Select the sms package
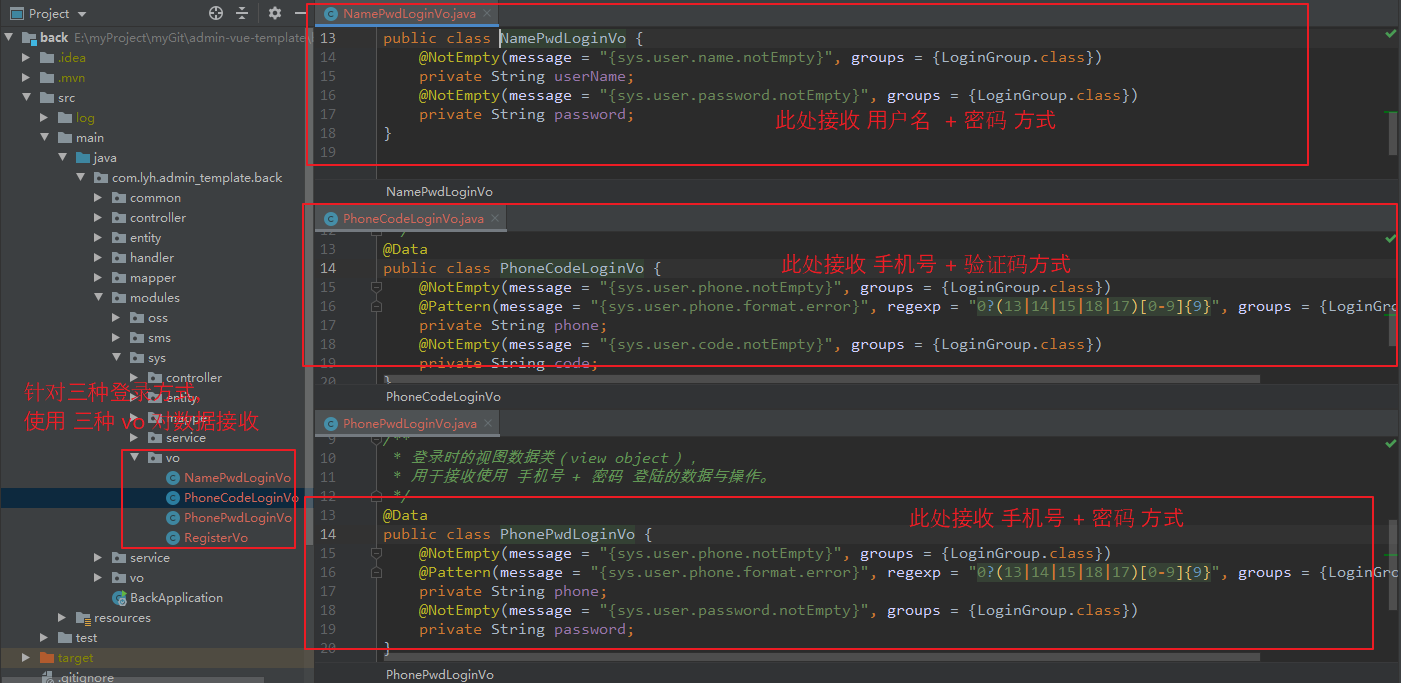Screen dimensions: 1401x683 pos(159,338)
